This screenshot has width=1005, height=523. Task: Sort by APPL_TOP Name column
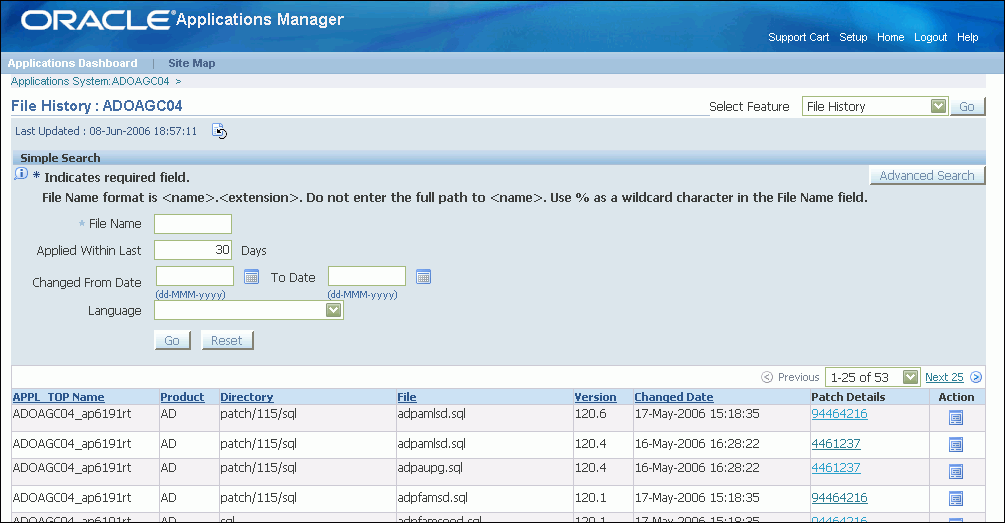coord(58,397)
